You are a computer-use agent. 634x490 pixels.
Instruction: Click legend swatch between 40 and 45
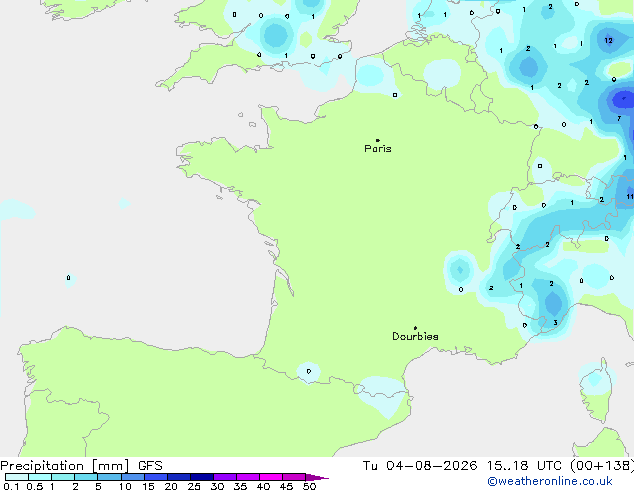coord(271,477)
